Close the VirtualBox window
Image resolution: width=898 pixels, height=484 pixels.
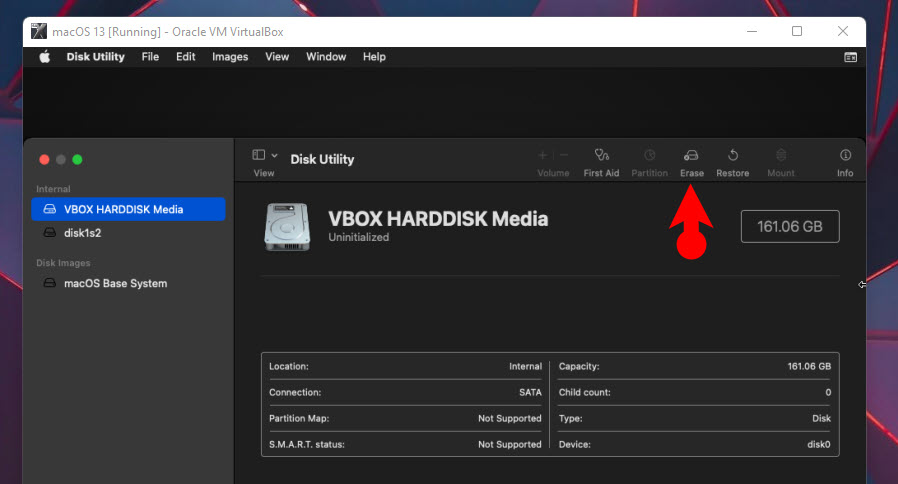point(842,32)
